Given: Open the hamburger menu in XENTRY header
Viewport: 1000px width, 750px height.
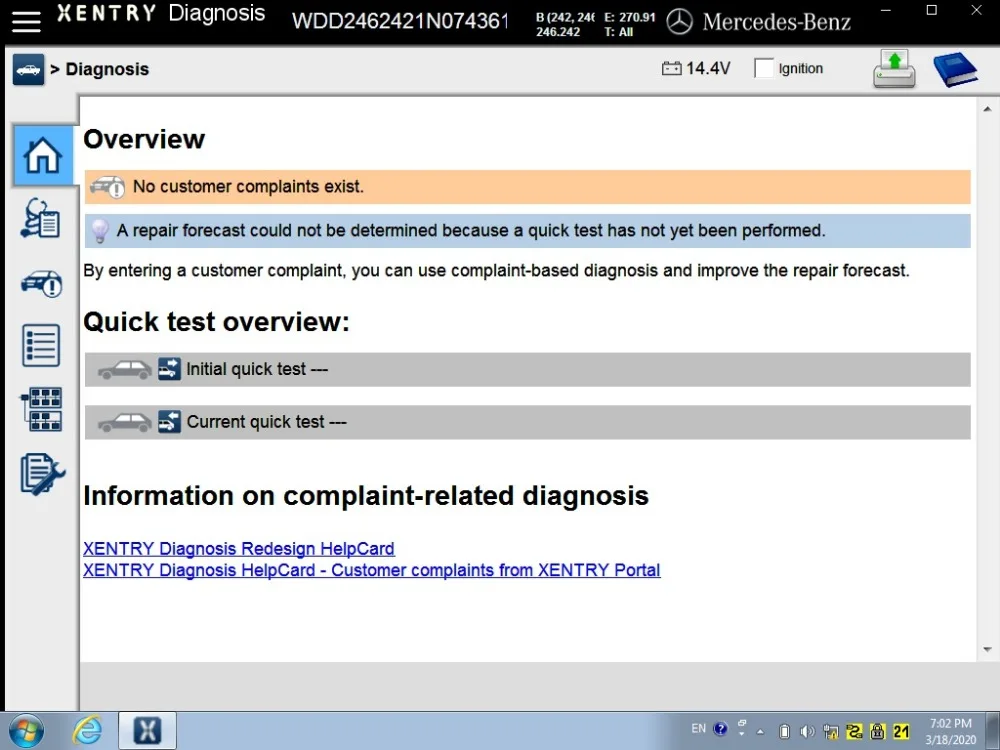Looking at the screenshot, I should pyautogui.click(x=26, y=21).
